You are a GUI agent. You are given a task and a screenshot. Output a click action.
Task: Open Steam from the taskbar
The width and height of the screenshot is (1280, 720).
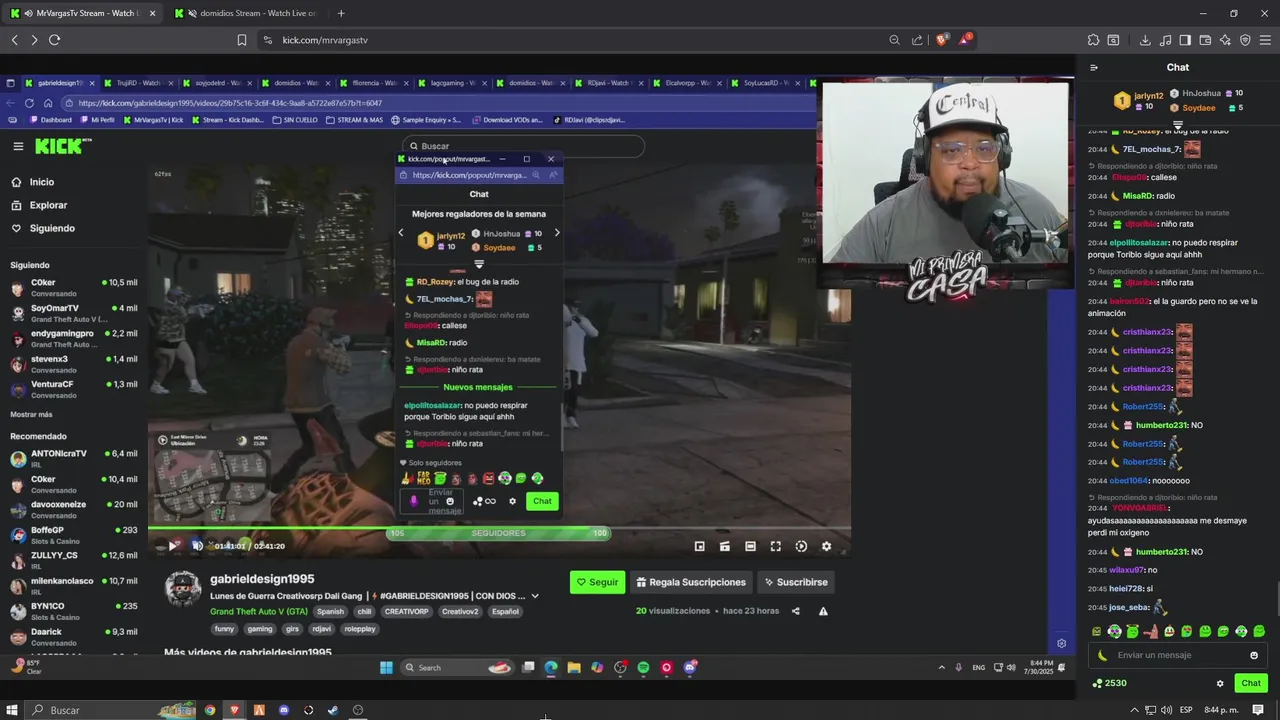[x=333, y=710]
